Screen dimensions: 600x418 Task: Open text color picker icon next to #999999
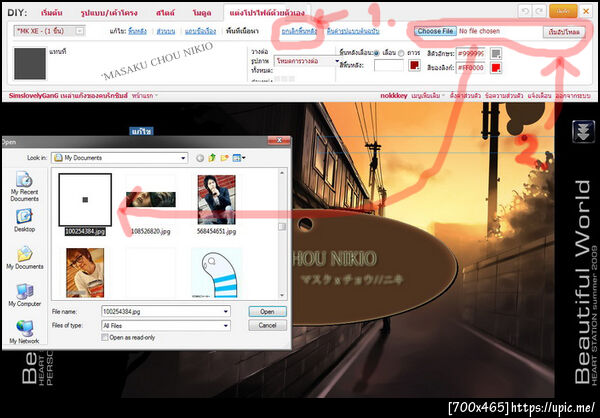pyautogui.click(x=496, y=54)
